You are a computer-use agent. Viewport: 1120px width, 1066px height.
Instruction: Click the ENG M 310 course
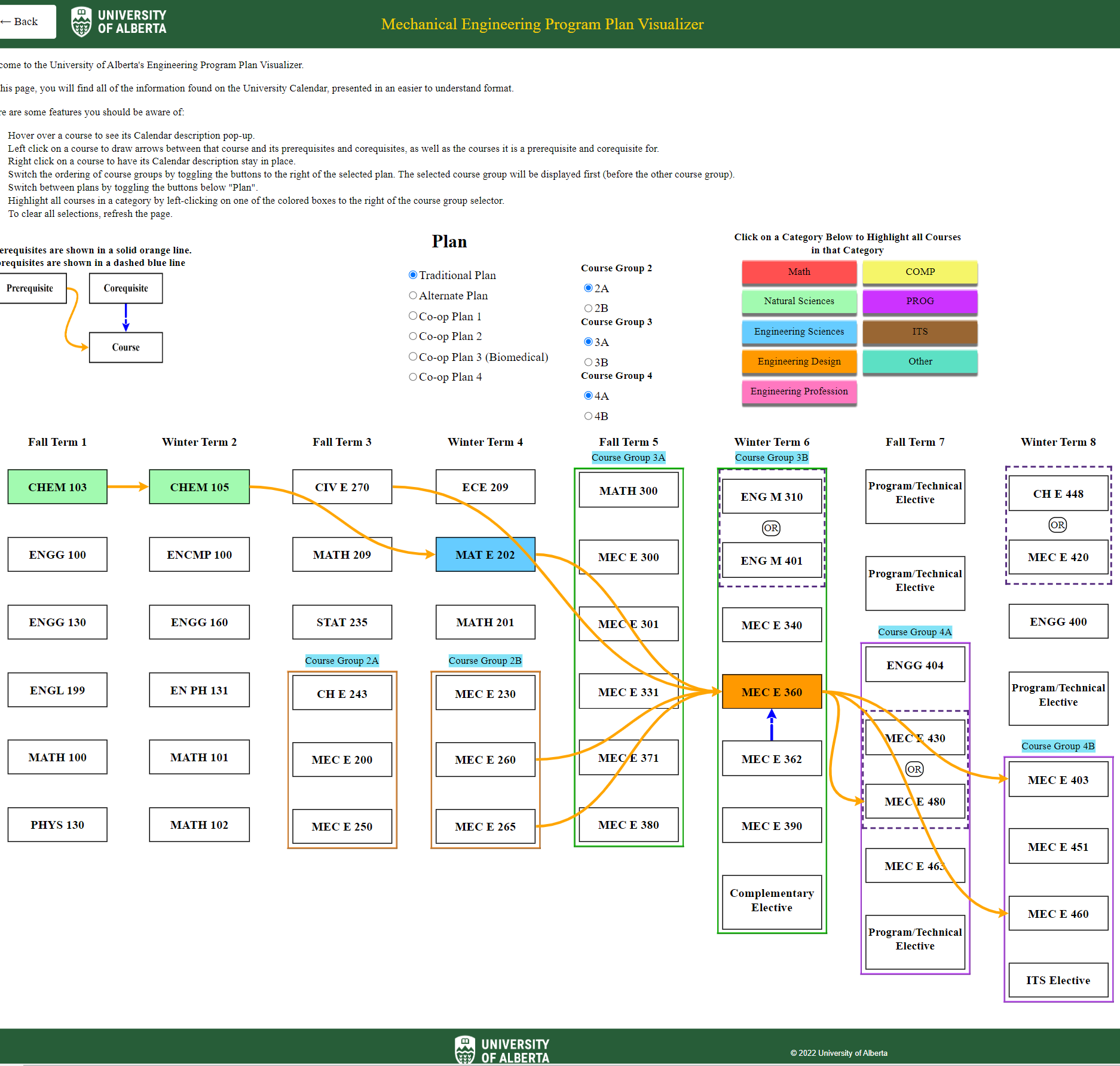771,497
